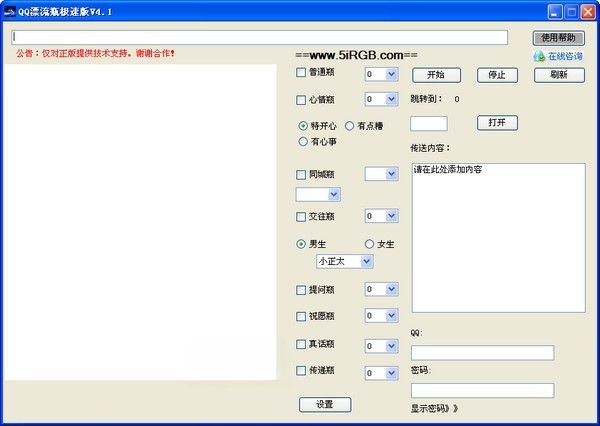Close the QQ漂流瓶极速版 window
The height and width of the screenshot is (426, 600).
tap(588, 12)
